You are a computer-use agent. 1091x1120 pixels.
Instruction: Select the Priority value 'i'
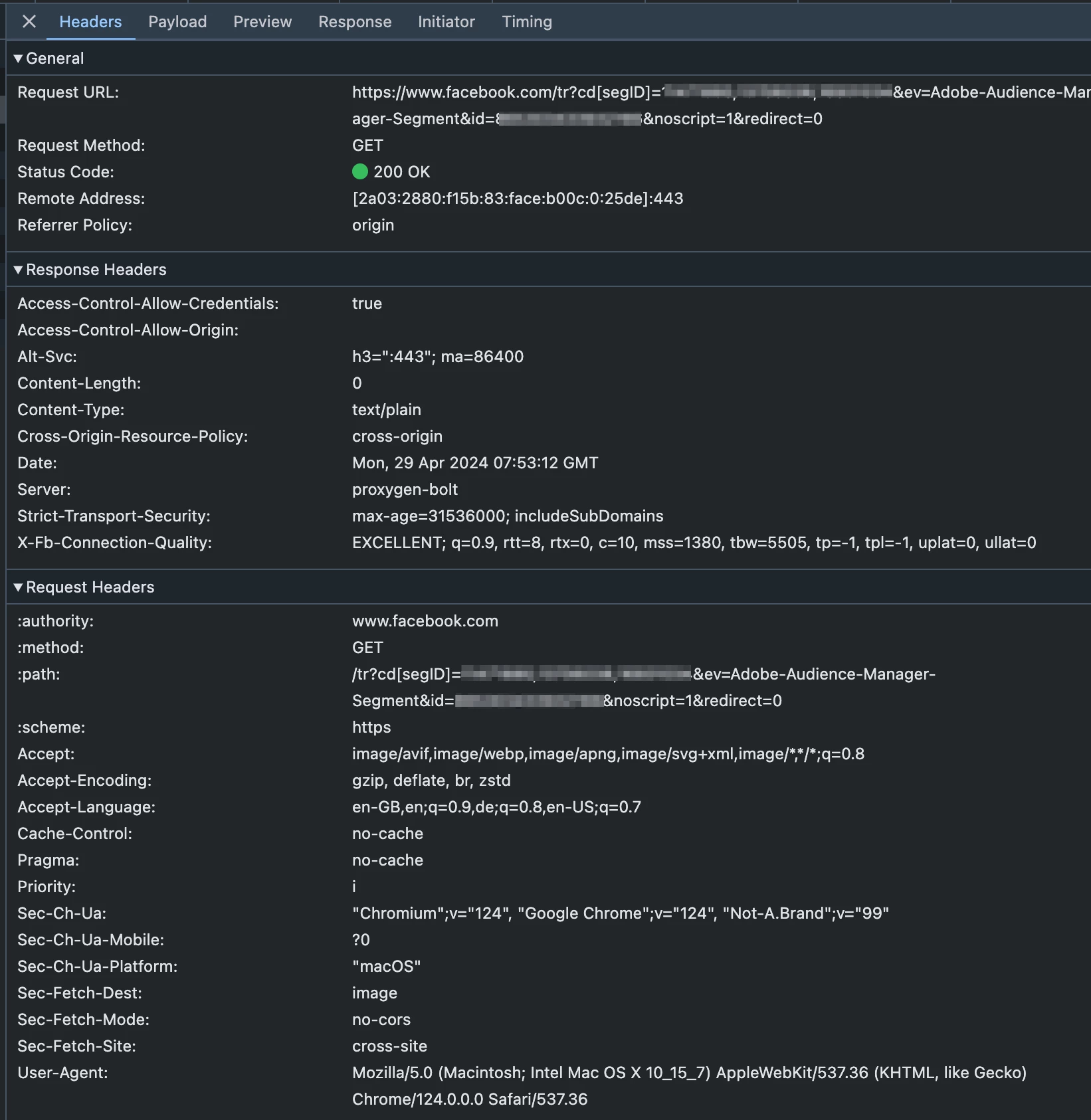(354, 887)
